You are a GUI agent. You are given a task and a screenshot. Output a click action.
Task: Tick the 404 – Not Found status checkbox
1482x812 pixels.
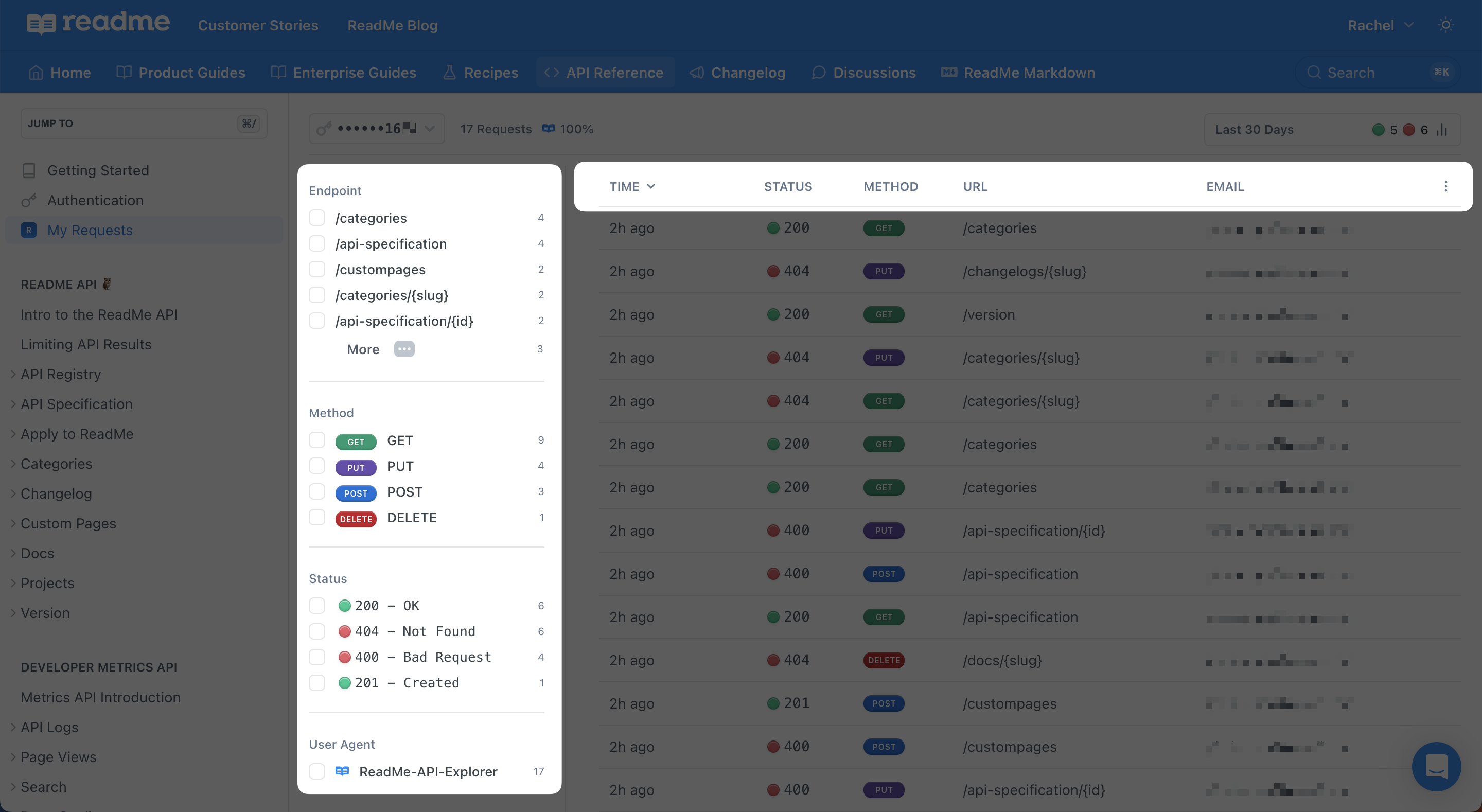pos(317,631)
